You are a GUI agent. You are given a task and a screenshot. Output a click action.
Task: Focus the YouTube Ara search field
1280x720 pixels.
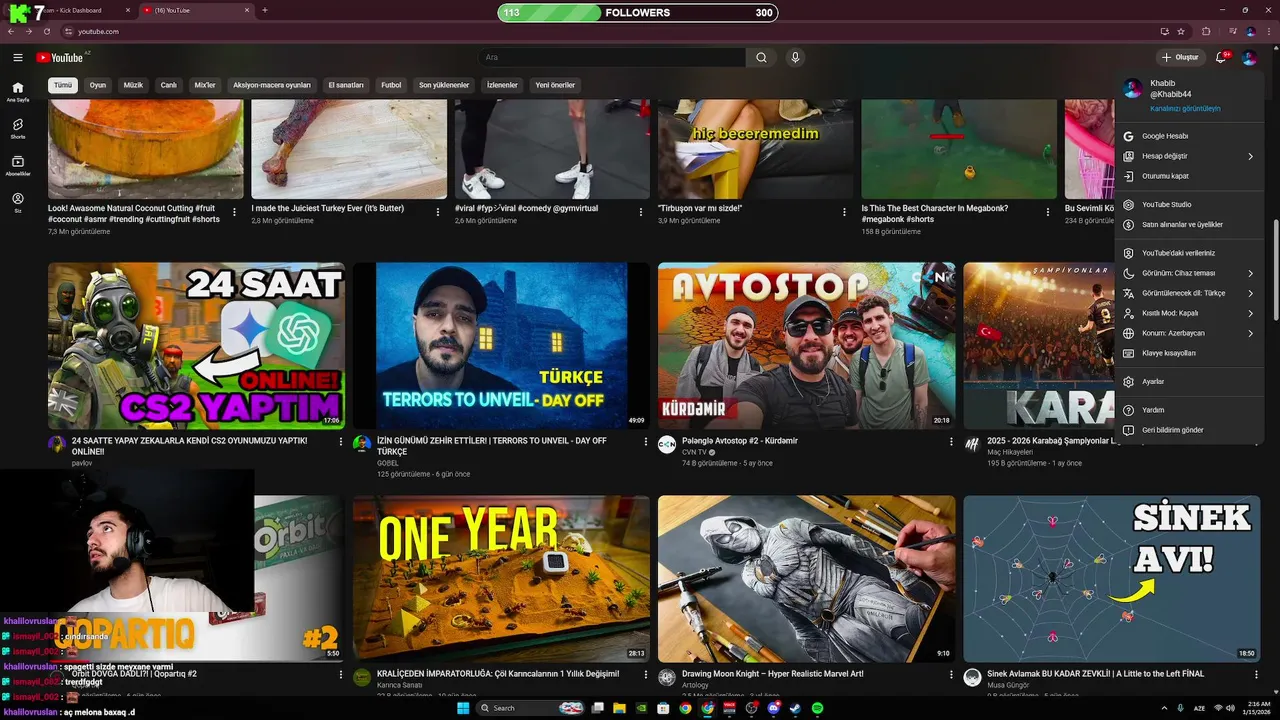[611, 58]
